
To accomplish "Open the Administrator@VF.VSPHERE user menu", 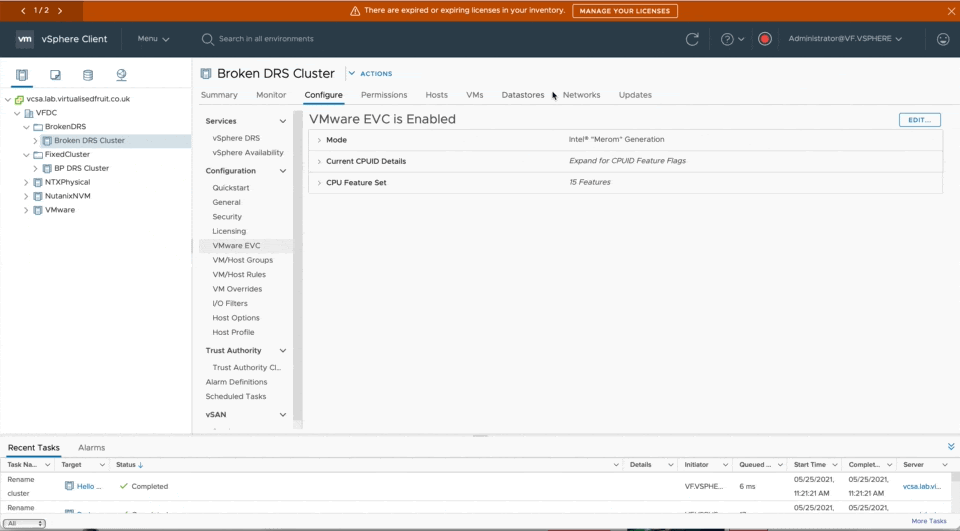I will click(x=845, y=39).
